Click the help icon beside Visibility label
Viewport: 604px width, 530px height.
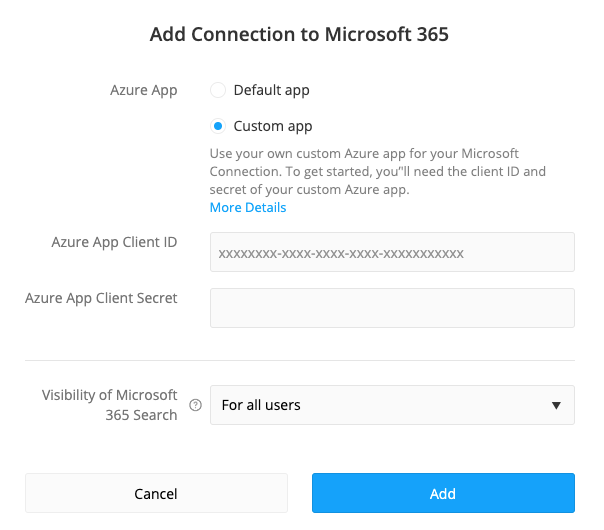[x=195, y=405]
